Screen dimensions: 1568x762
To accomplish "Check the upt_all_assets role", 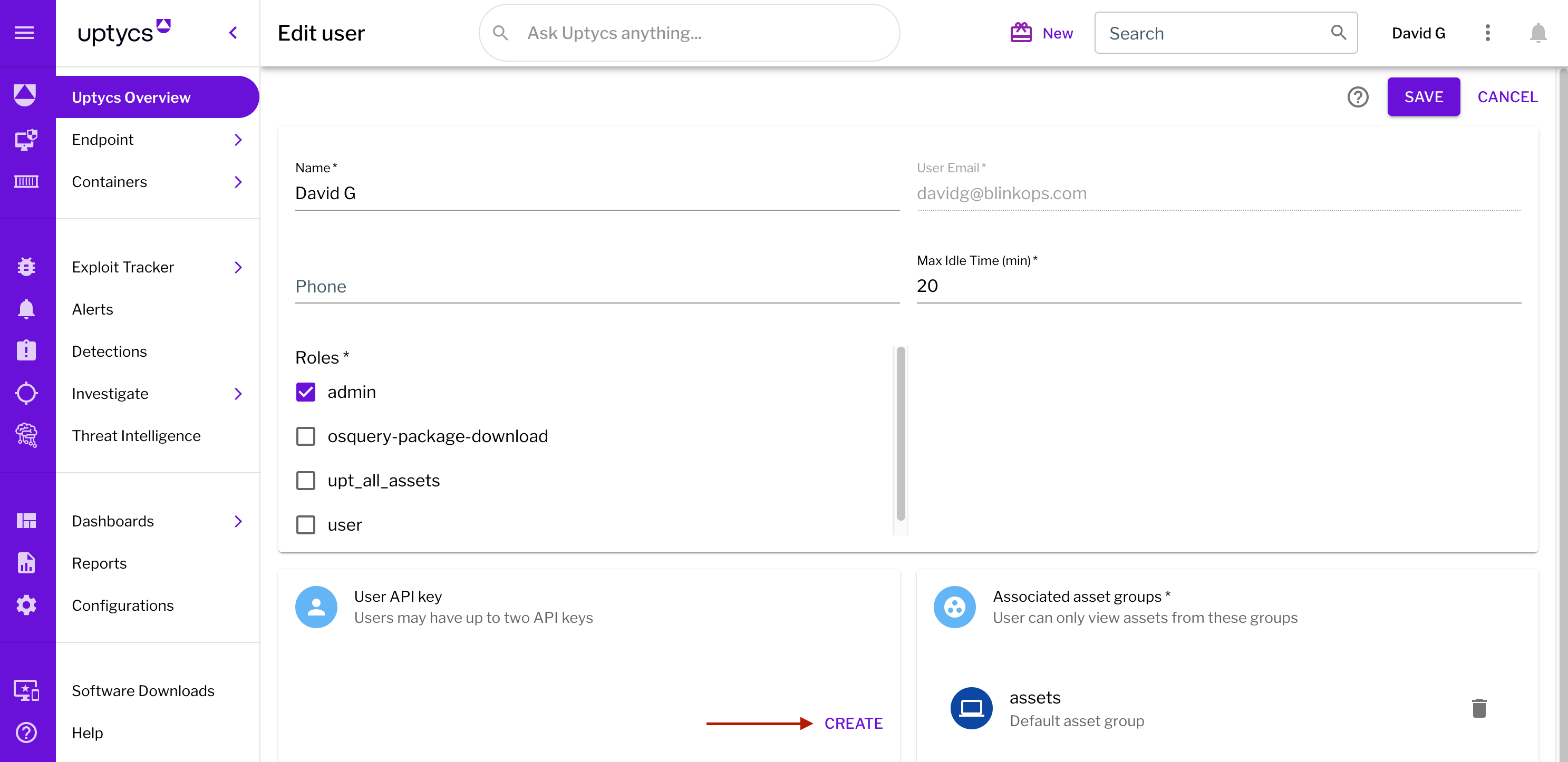I will point(306,480).
